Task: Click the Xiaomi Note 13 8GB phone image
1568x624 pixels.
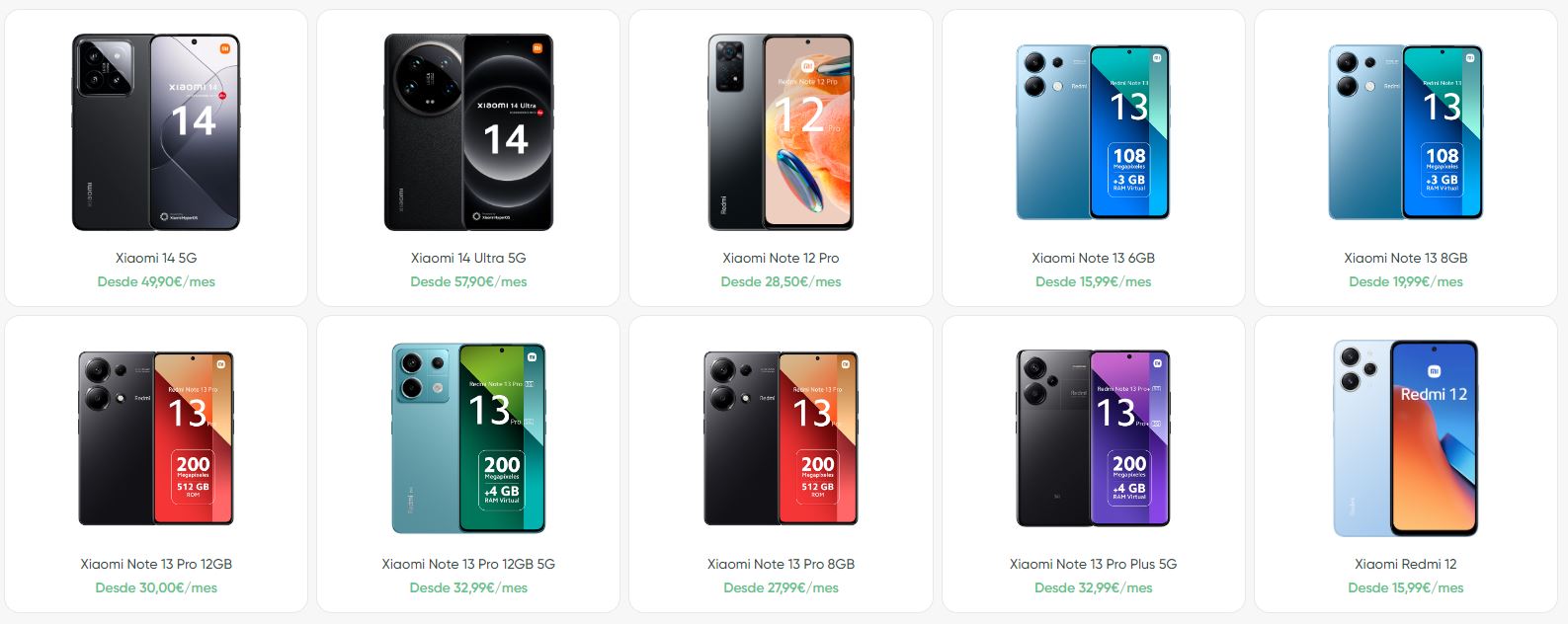Action: click(x=1406, y=132)
